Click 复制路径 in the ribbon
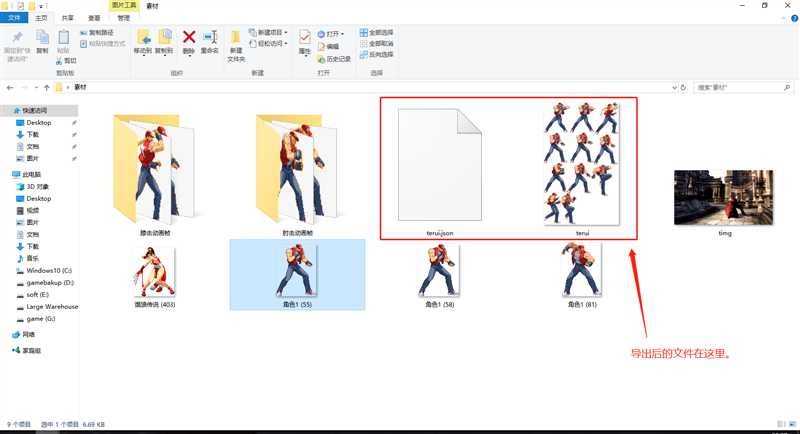Viewport: 800px width, 434px height. (x=96, y=33)
